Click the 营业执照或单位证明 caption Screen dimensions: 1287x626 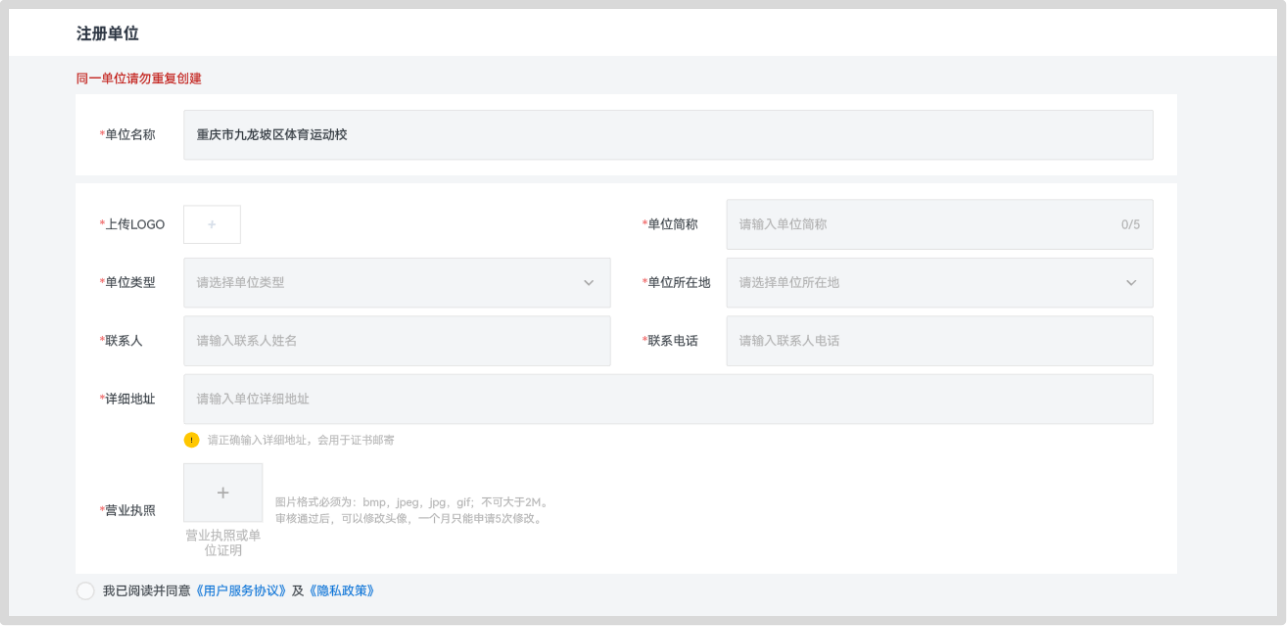223,542
